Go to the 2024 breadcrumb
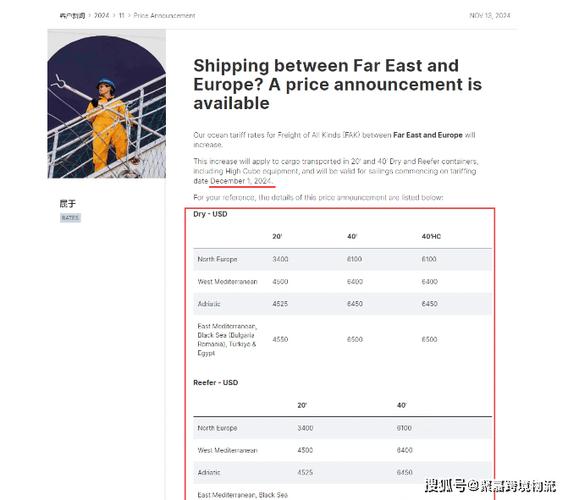The height and width of the screenshot is (500, 568). point(101,16)
